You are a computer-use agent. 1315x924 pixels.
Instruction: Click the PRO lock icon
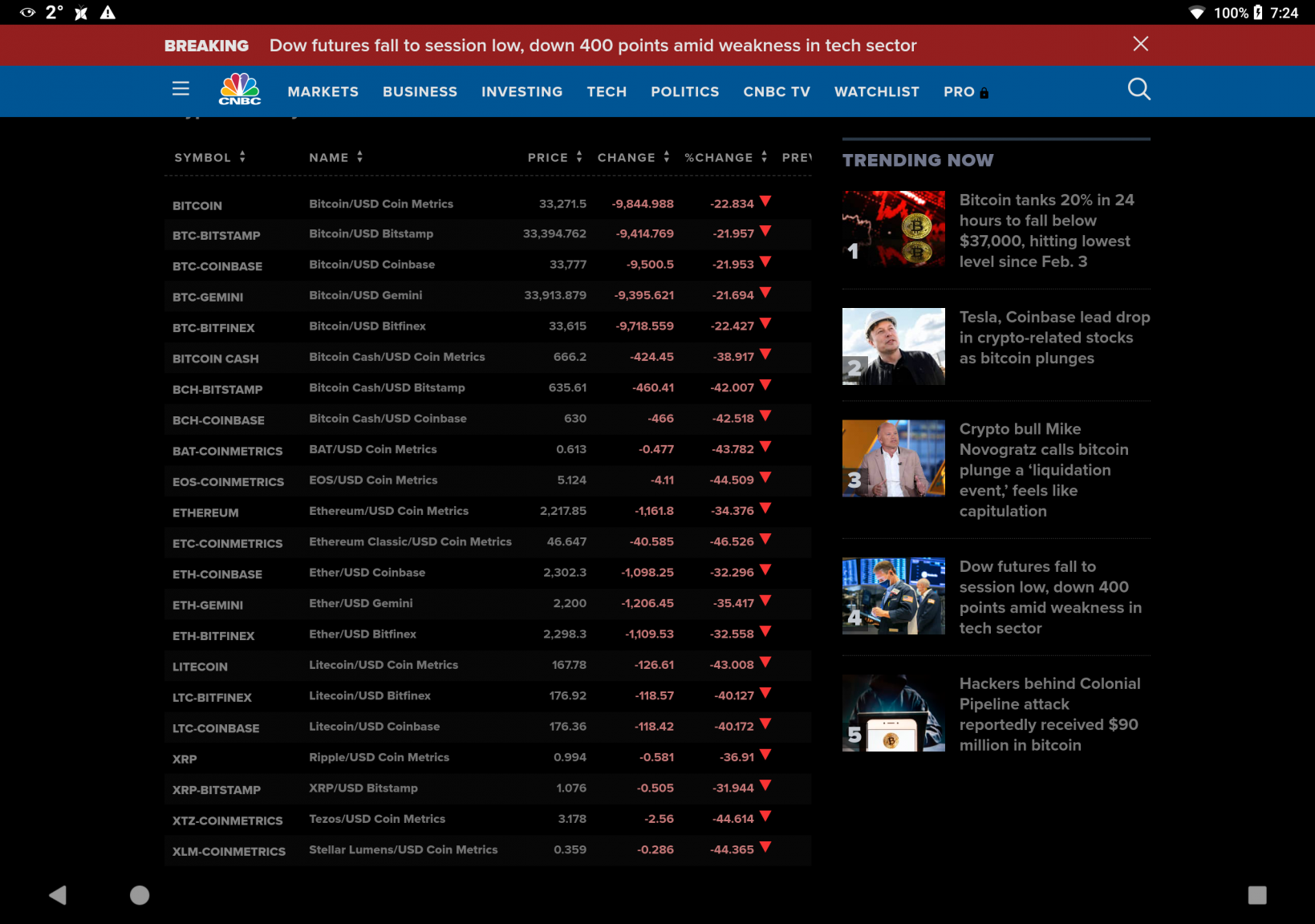[984, 93]
